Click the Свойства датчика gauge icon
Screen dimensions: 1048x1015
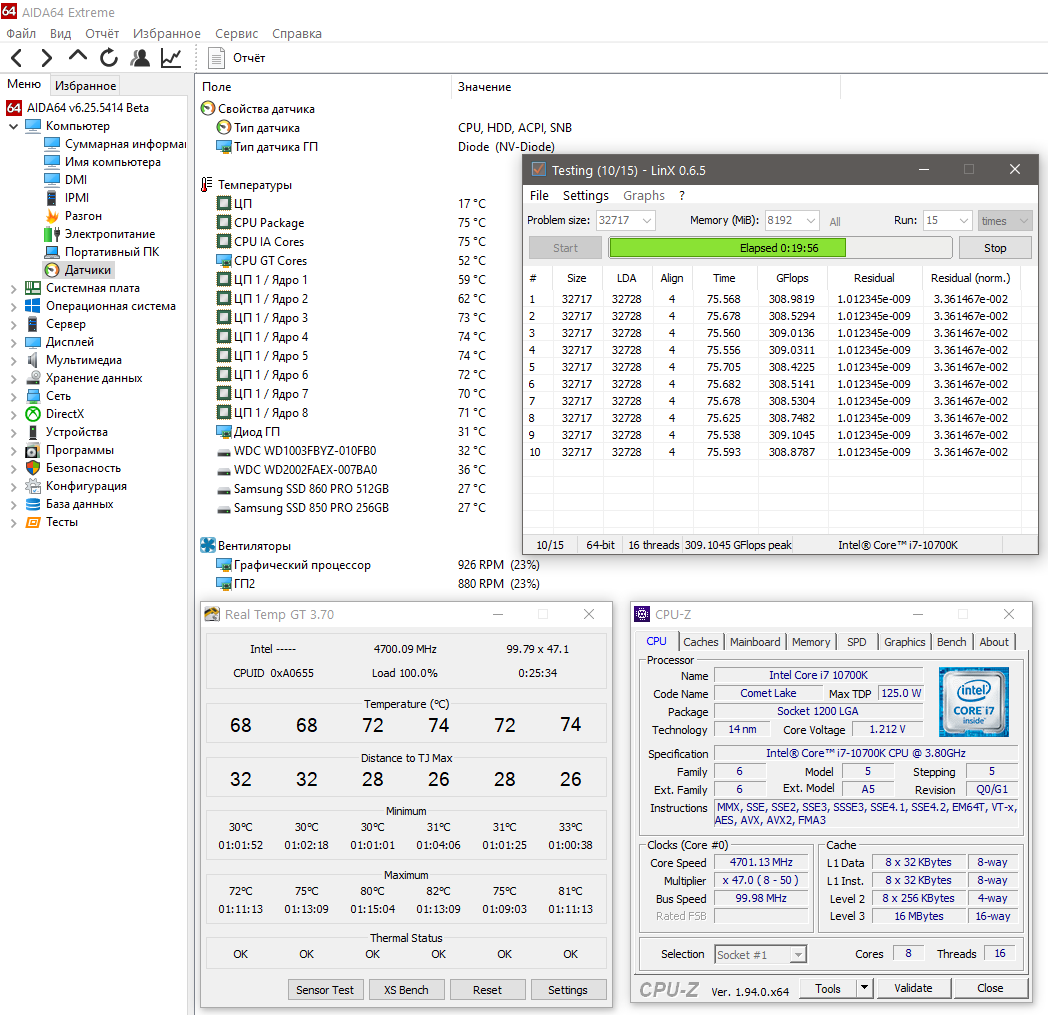[x=208, y=108]
